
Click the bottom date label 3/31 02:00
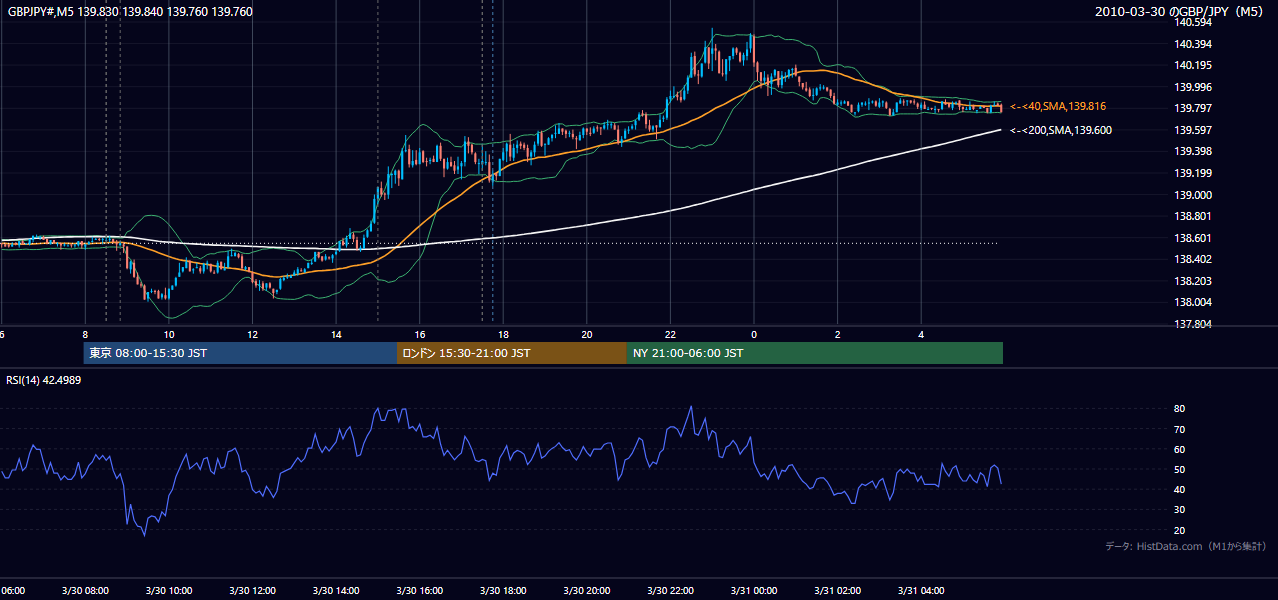coord(838,590)
